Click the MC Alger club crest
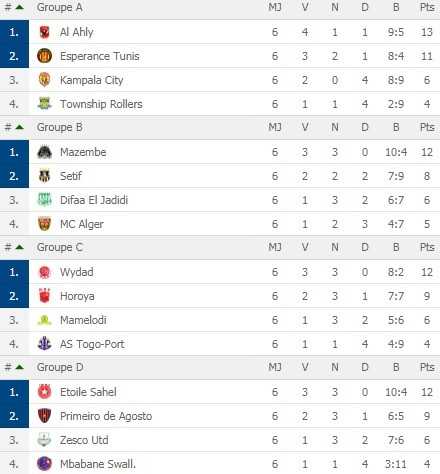Viewport: 440px width, 474px height. point(44,224)
